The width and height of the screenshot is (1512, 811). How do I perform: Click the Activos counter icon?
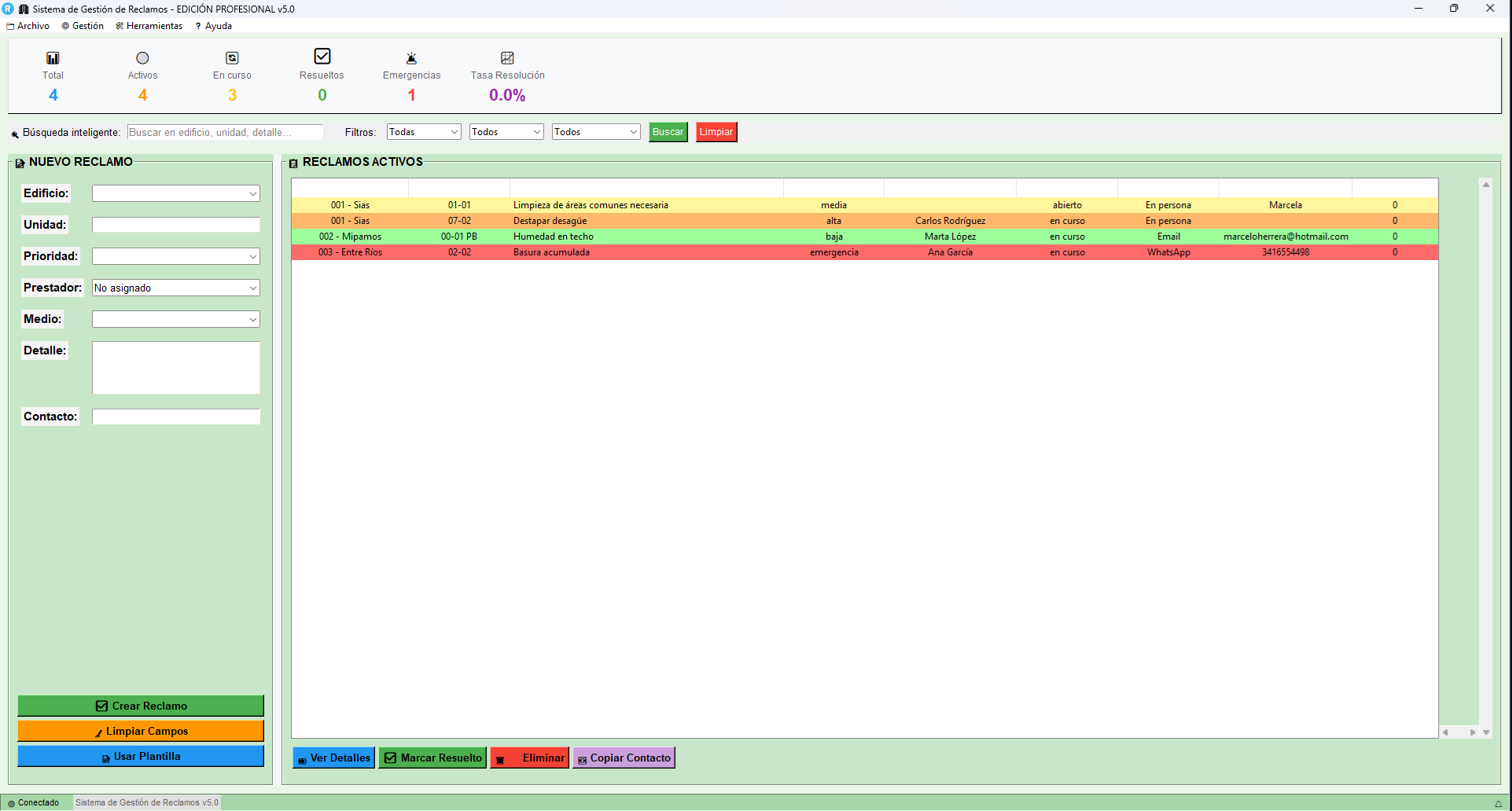pyautogui.click(x=142, y=56)
